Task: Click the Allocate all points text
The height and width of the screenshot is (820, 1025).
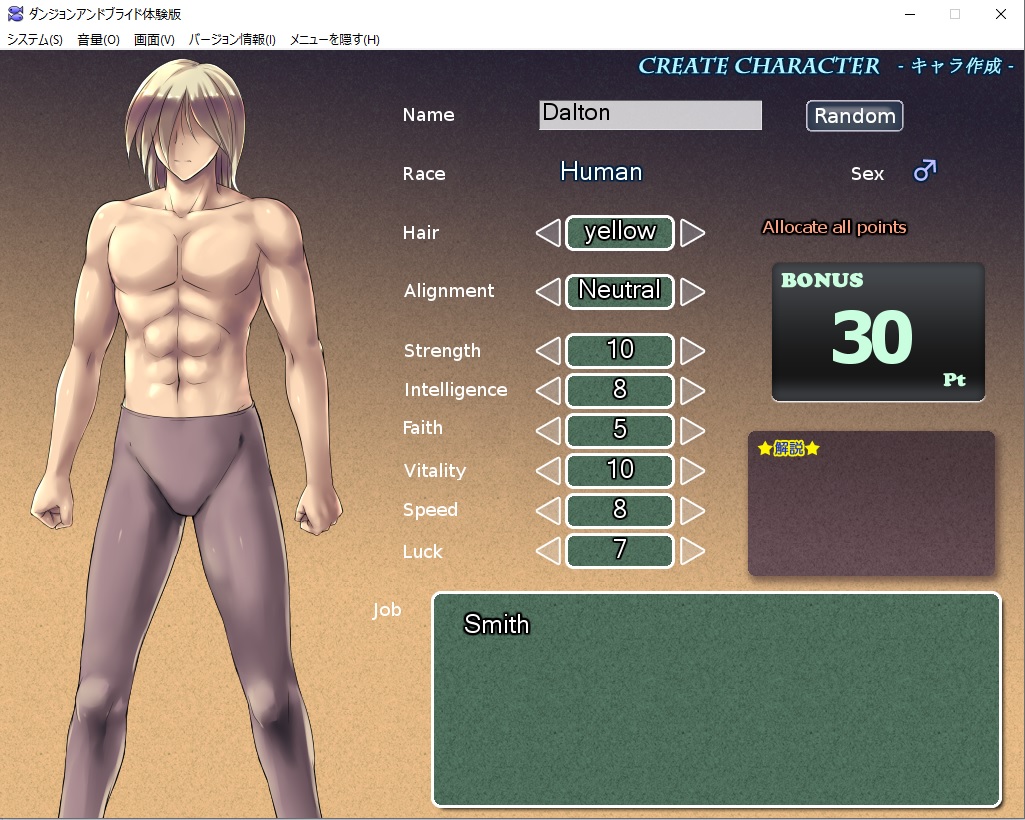Action: pos(834,227)
